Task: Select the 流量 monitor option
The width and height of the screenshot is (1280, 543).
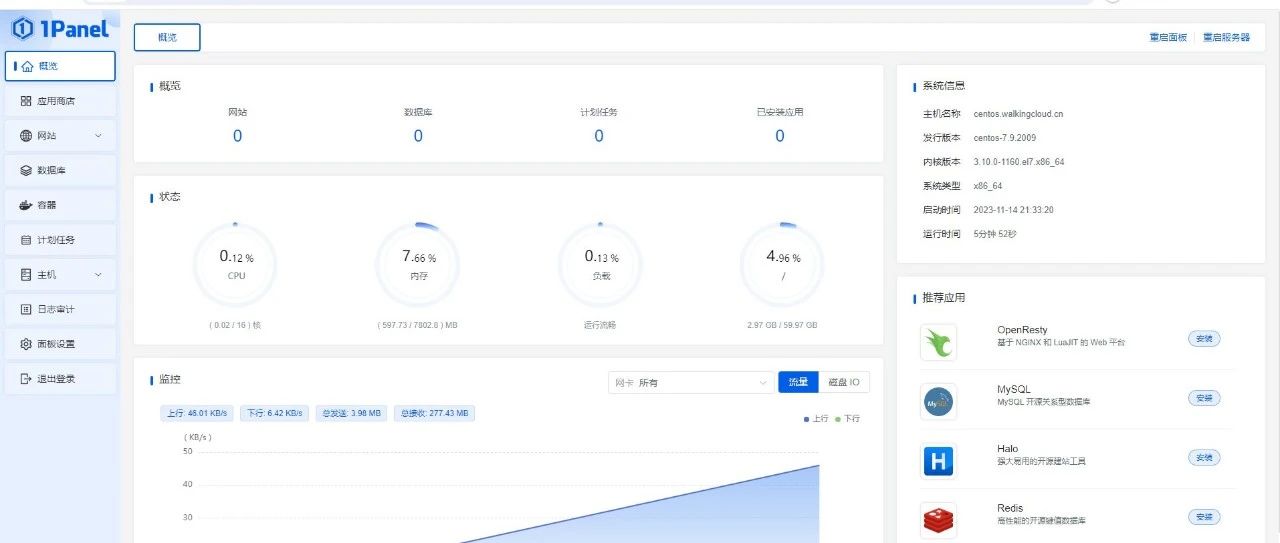Action: click(x=798, y=382)
